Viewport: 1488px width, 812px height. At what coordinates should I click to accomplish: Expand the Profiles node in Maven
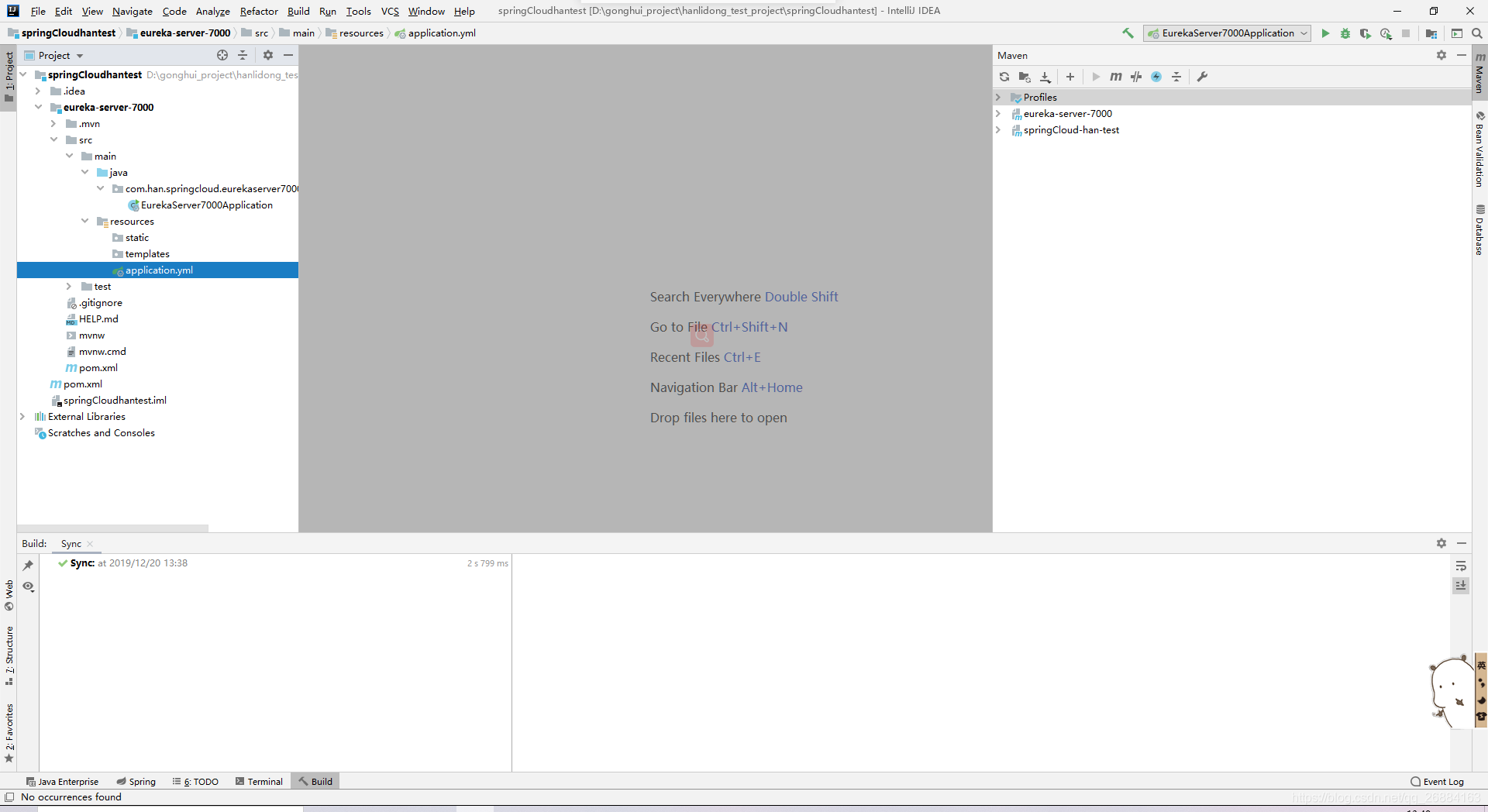pyautogui.click(x=998, y=98)
